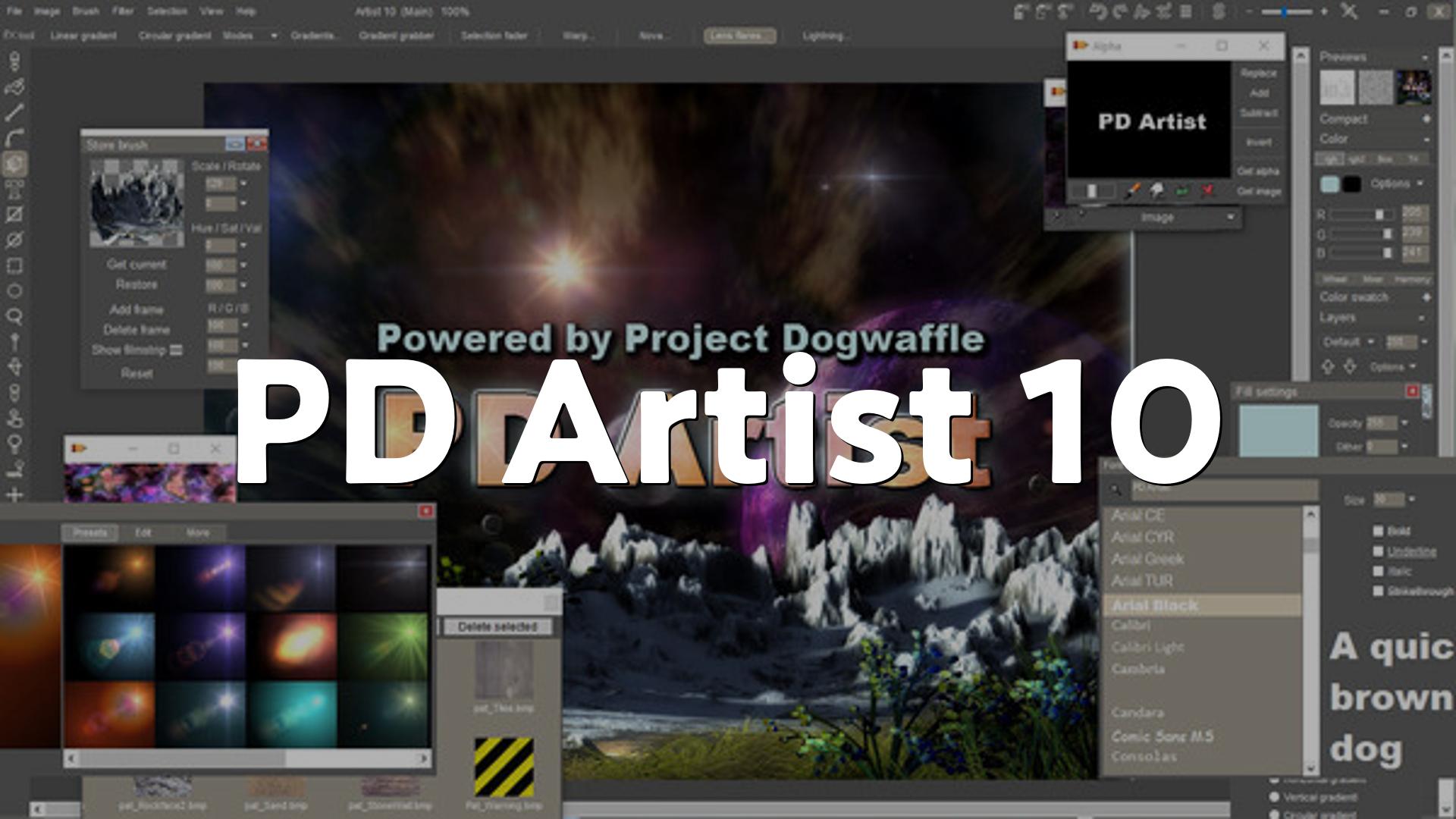Select the rectangle selection tool
Image resolution: width=1456 pixels, height=819 pixels.
point(14,265)
